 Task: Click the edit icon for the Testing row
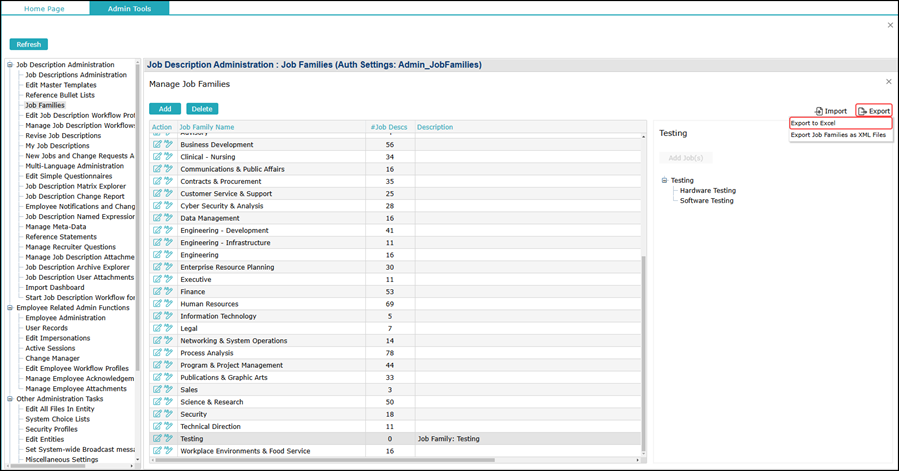157,439
